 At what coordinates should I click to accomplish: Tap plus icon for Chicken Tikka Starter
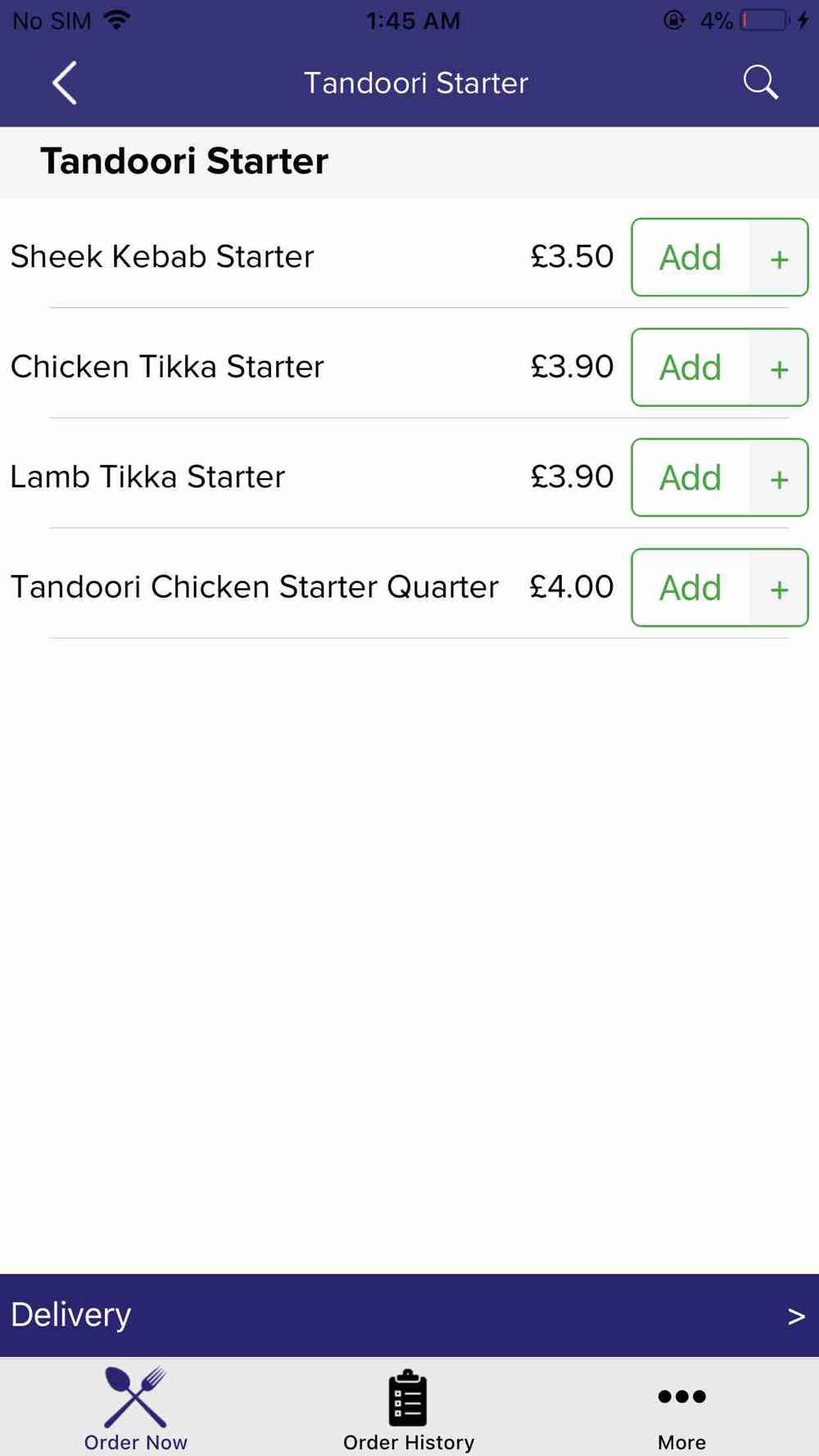click(779, 368)
